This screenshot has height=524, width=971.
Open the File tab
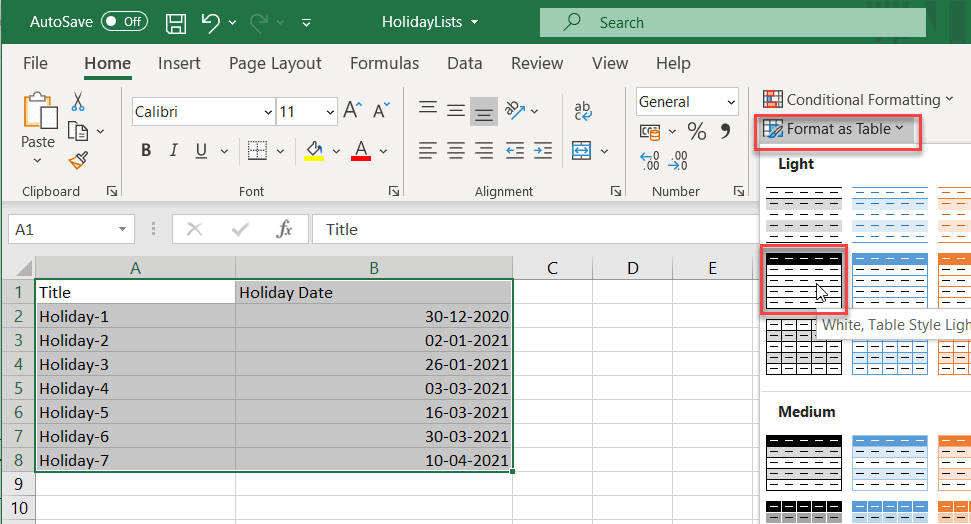35,63
